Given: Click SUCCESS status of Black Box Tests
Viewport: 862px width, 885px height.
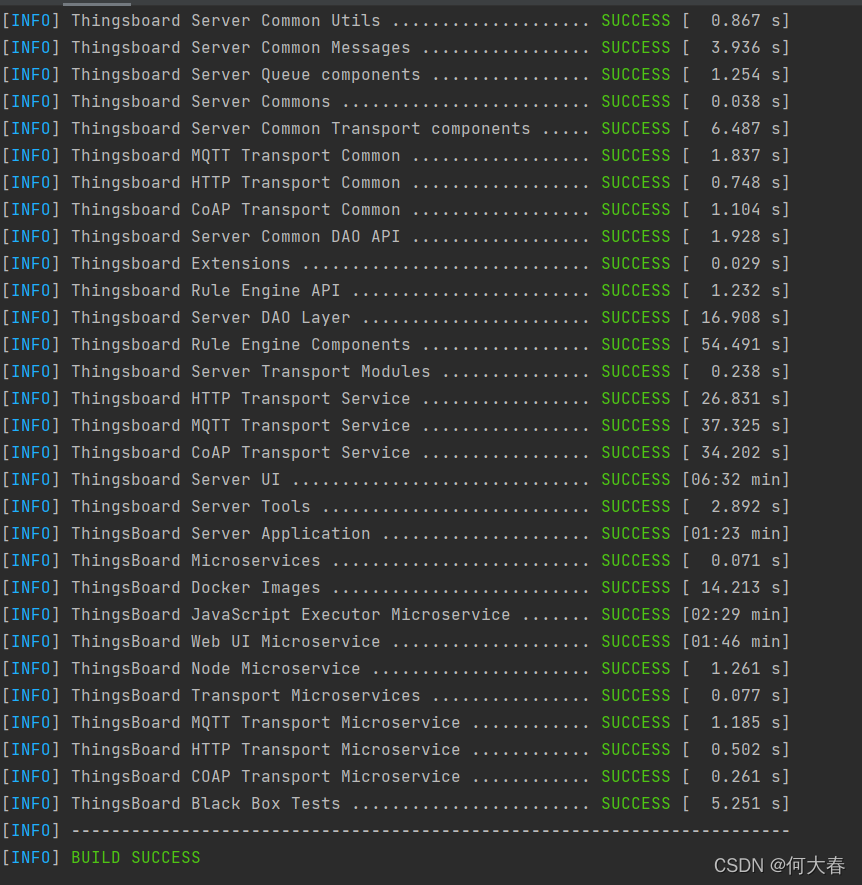Looking at the screenshot, I should [635, 803].
